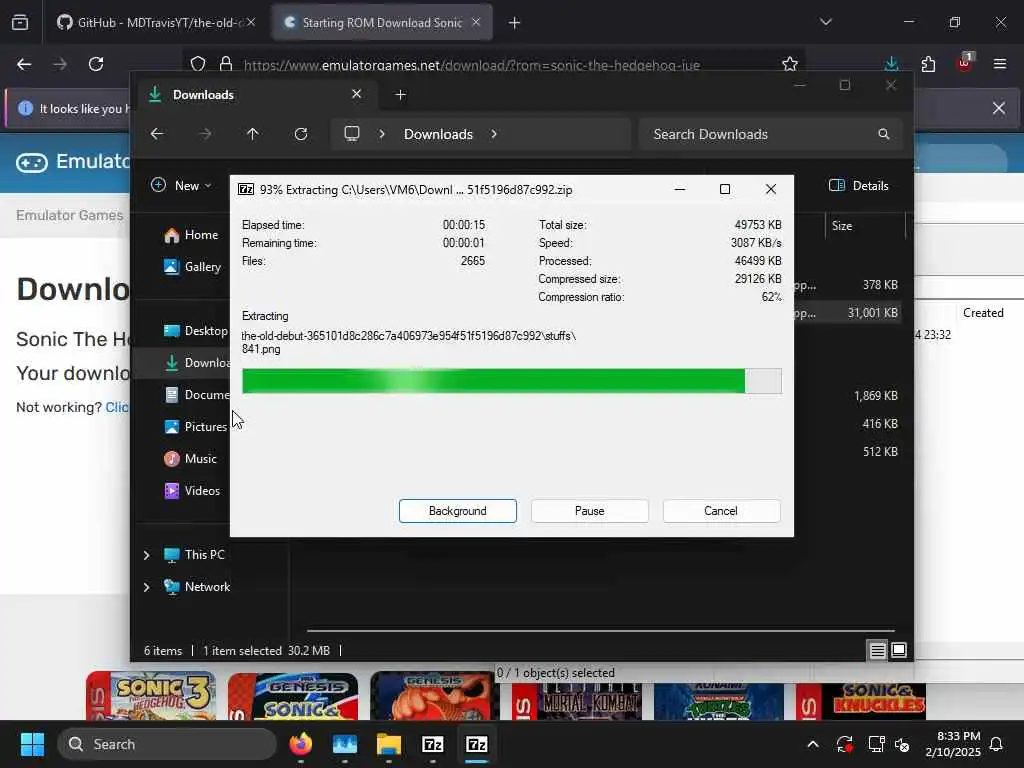The width and height of the screenshot is (1024, 768).
Task: Dismiss the Firefox notification bar
Action: click(999, 108)
